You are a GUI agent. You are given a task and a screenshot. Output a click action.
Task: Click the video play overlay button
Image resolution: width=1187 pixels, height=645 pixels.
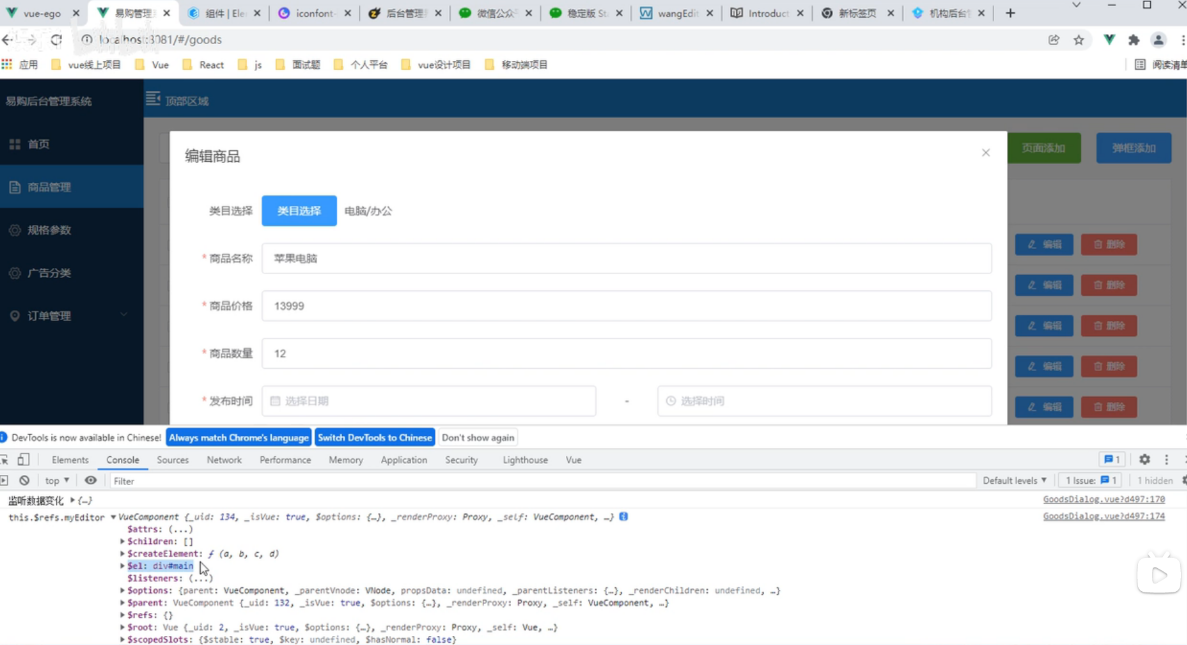coord(1159,575)
